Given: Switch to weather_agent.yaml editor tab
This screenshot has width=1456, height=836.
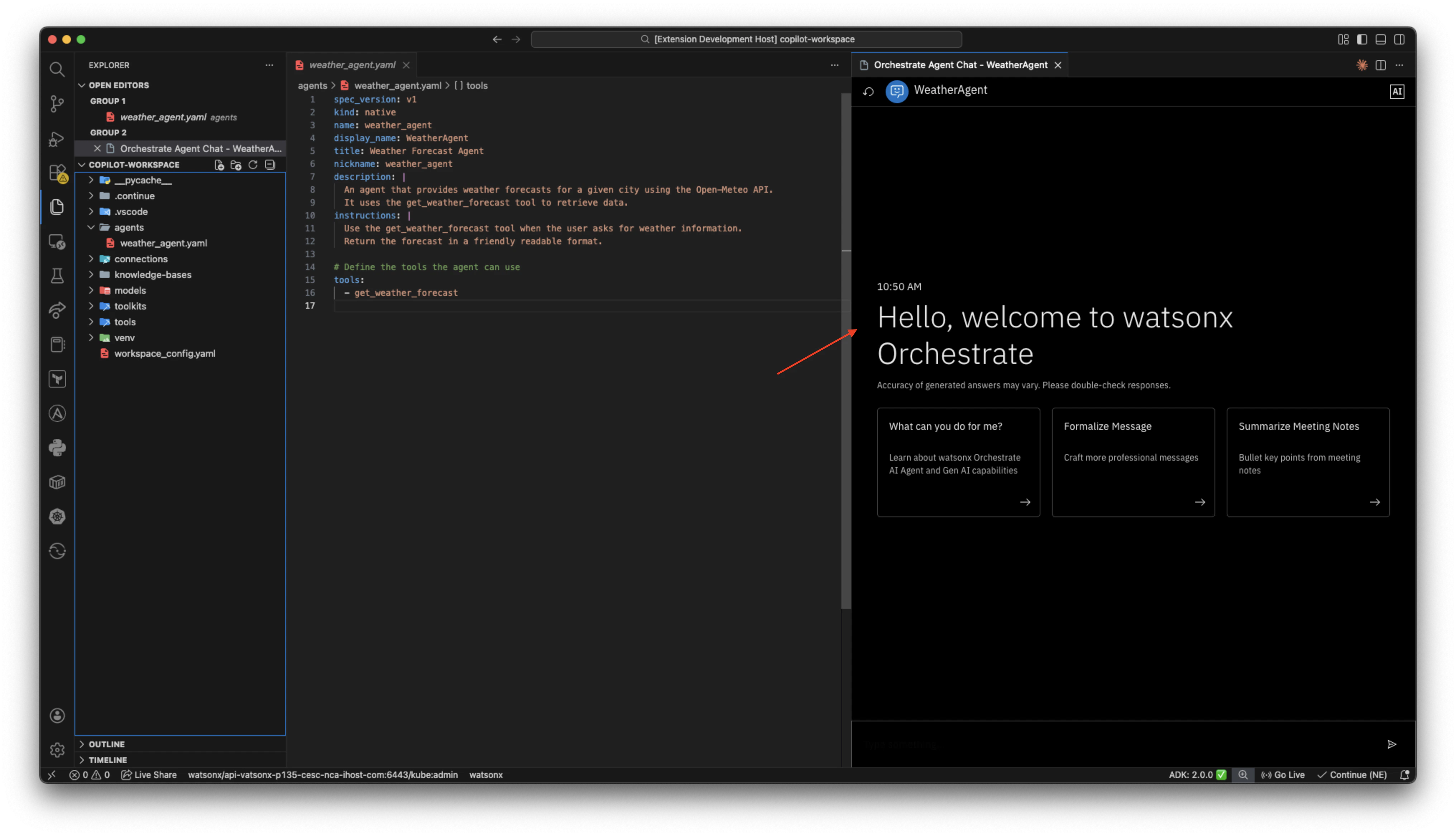Looking at the screenshot, I should [x=352, y=65].
